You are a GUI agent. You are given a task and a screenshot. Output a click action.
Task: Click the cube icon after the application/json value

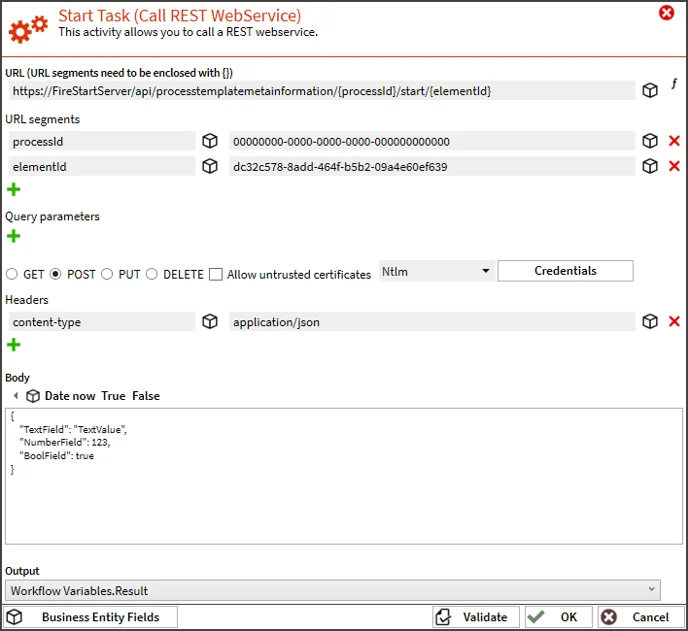click(650, 321)
